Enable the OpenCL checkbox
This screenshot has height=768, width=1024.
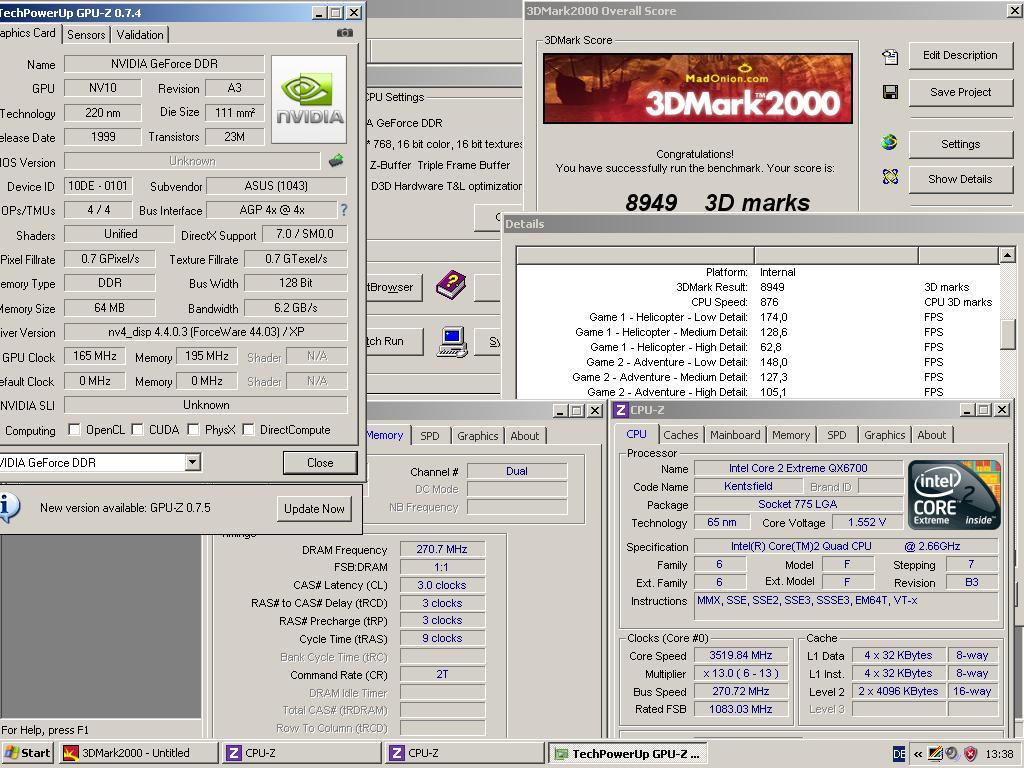point(74,429)
